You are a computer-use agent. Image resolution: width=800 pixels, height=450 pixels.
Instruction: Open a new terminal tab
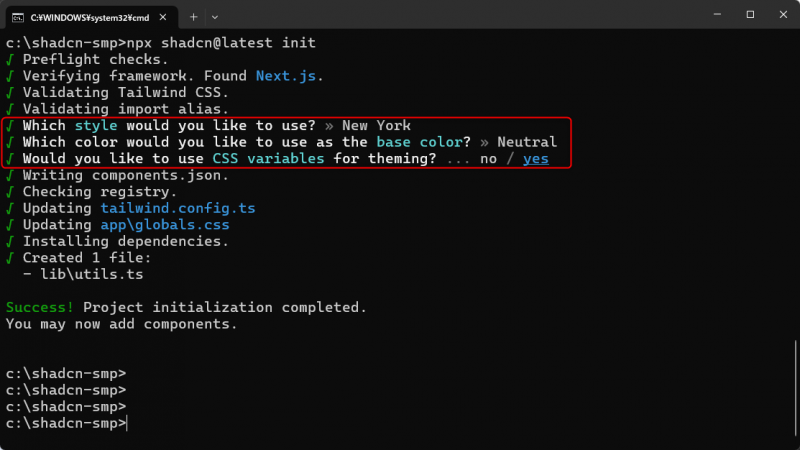194,16
